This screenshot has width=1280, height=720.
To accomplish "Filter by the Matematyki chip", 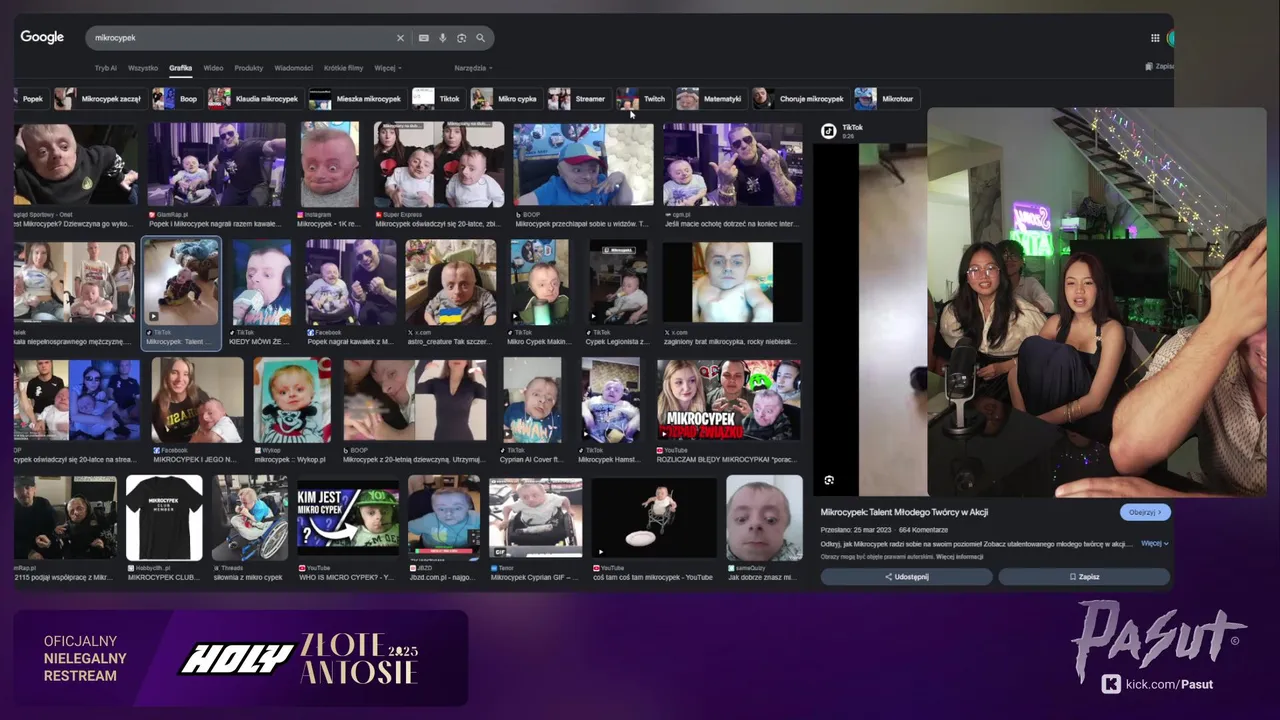I will [x=710, y=99].
